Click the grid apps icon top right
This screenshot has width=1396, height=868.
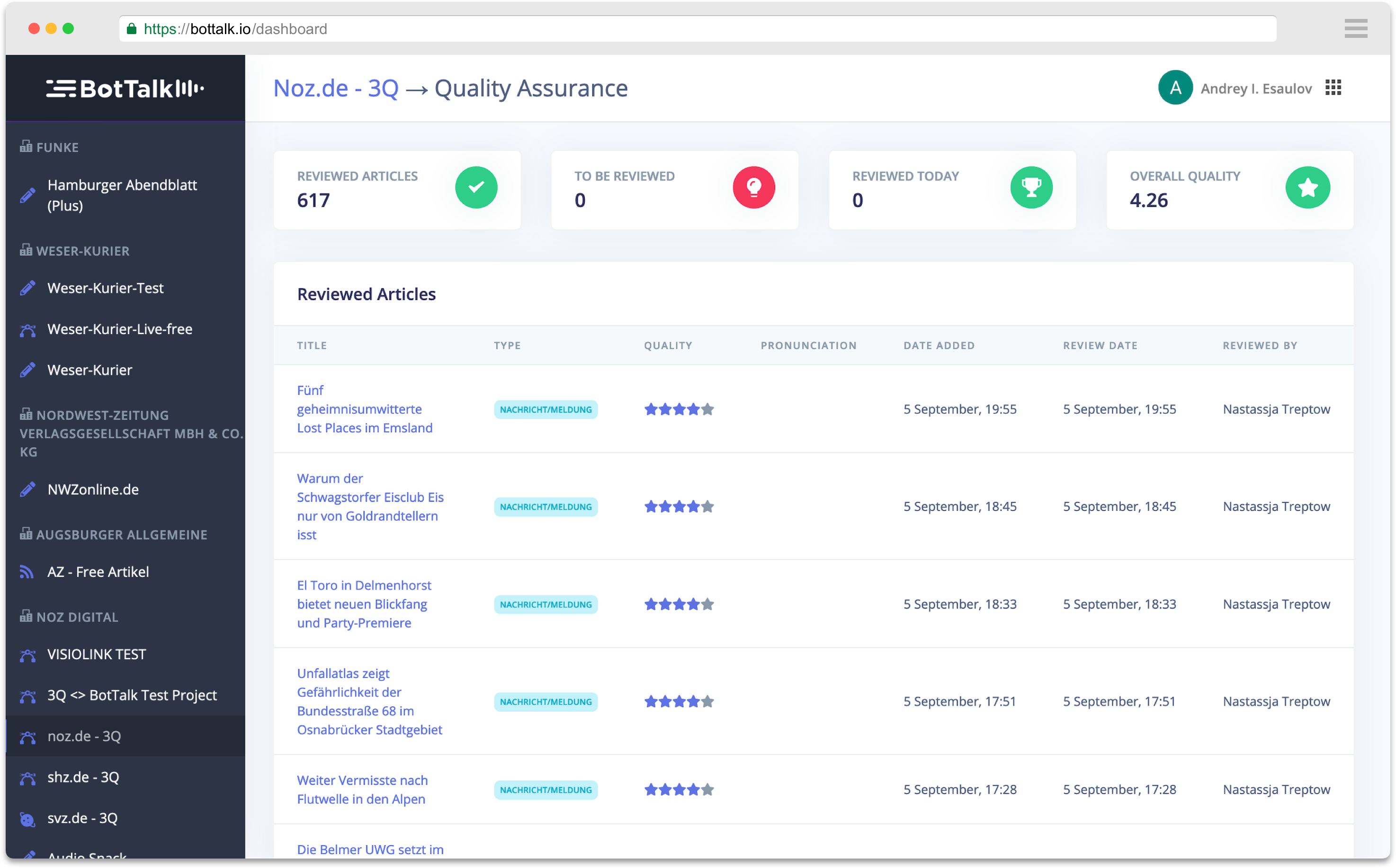pyautogui.click(x=1335, y=89)
